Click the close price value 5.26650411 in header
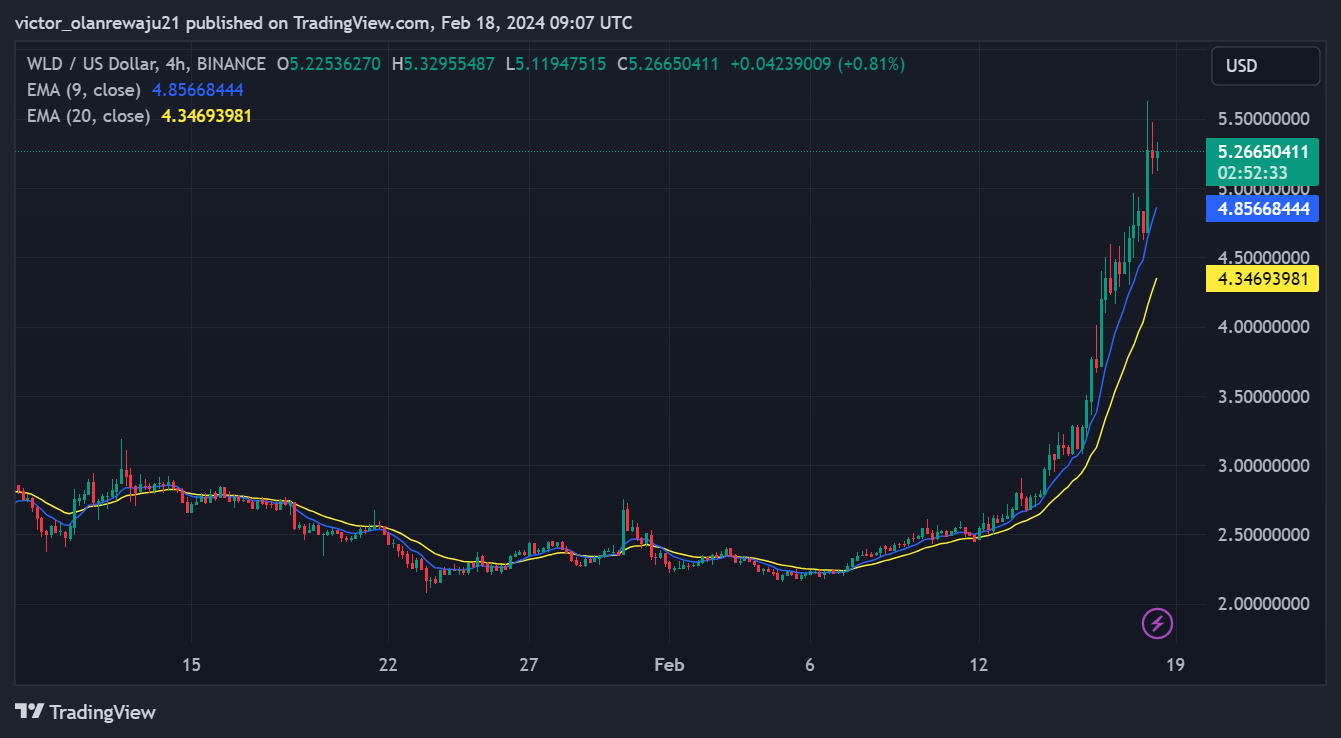The image size is (1341, 738). pos(674,64)
